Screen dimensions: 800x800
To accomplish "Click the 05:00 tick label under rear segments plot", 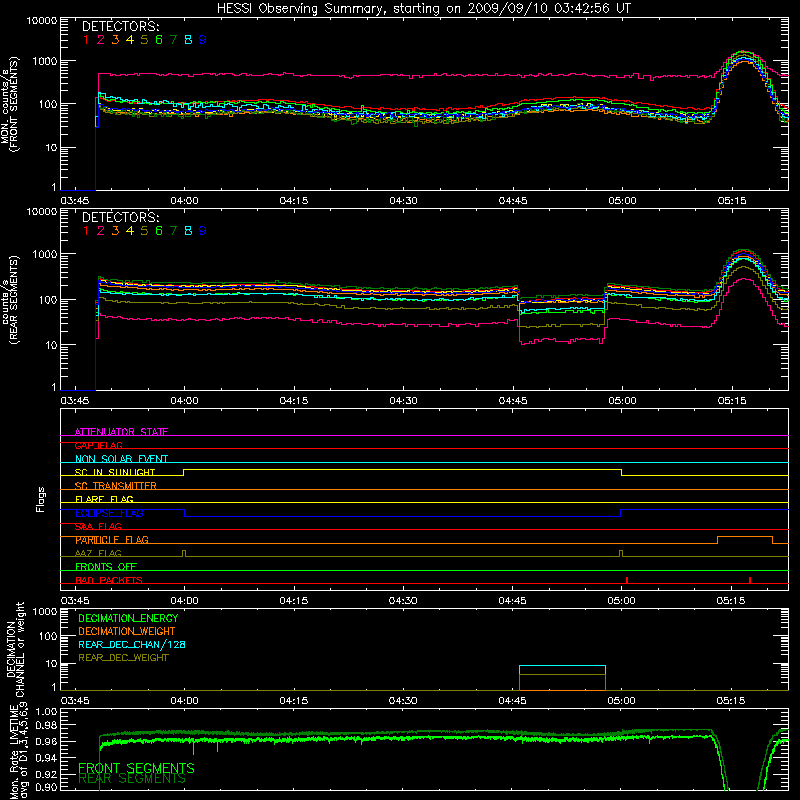I will point(622,401).
